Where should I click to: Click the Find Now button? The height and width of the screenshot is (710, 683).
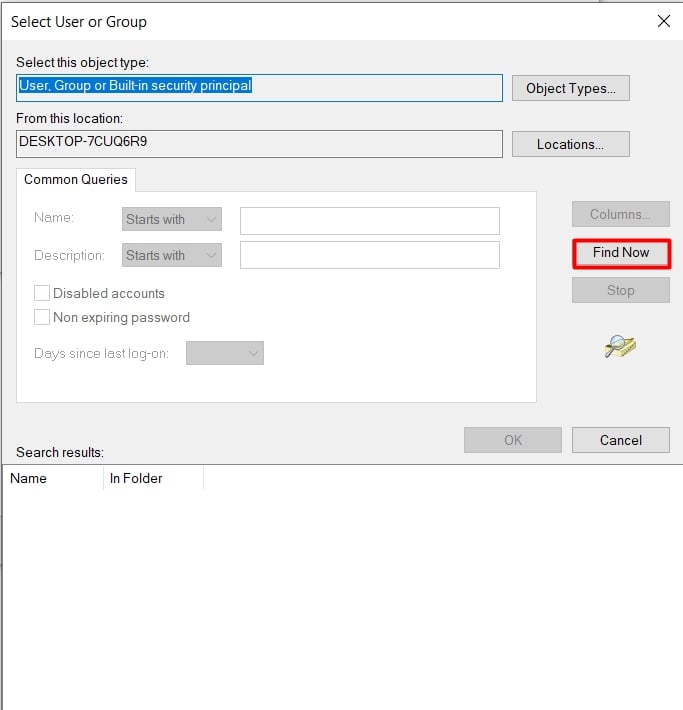[621, 253]
